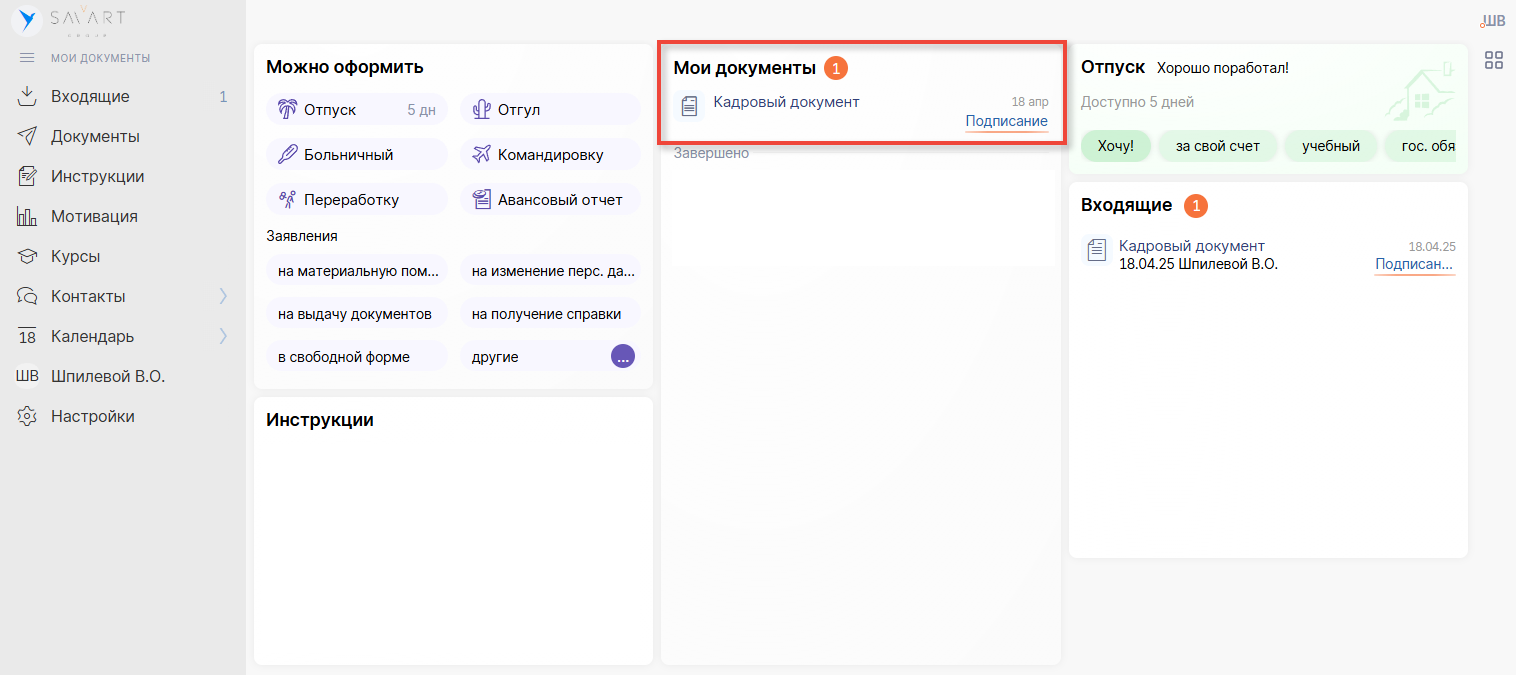Open Инструкции sidebar section
This screenshot has height=675, width=1516.
(x=97, y=177)
